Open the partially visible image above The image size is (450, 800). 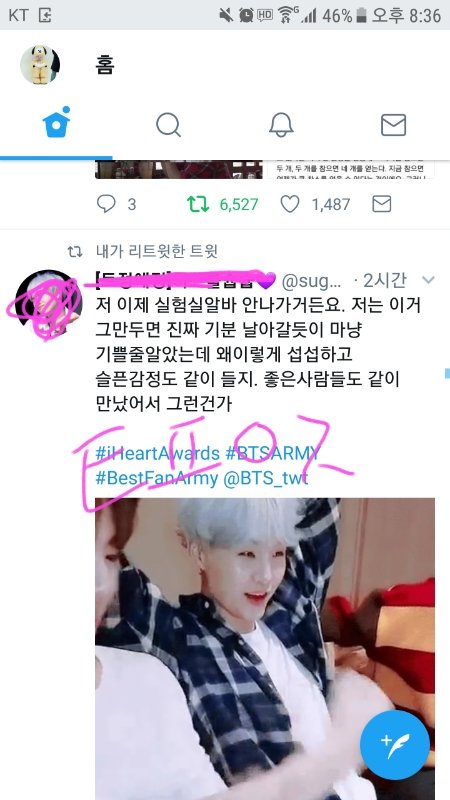coord(179,169)
